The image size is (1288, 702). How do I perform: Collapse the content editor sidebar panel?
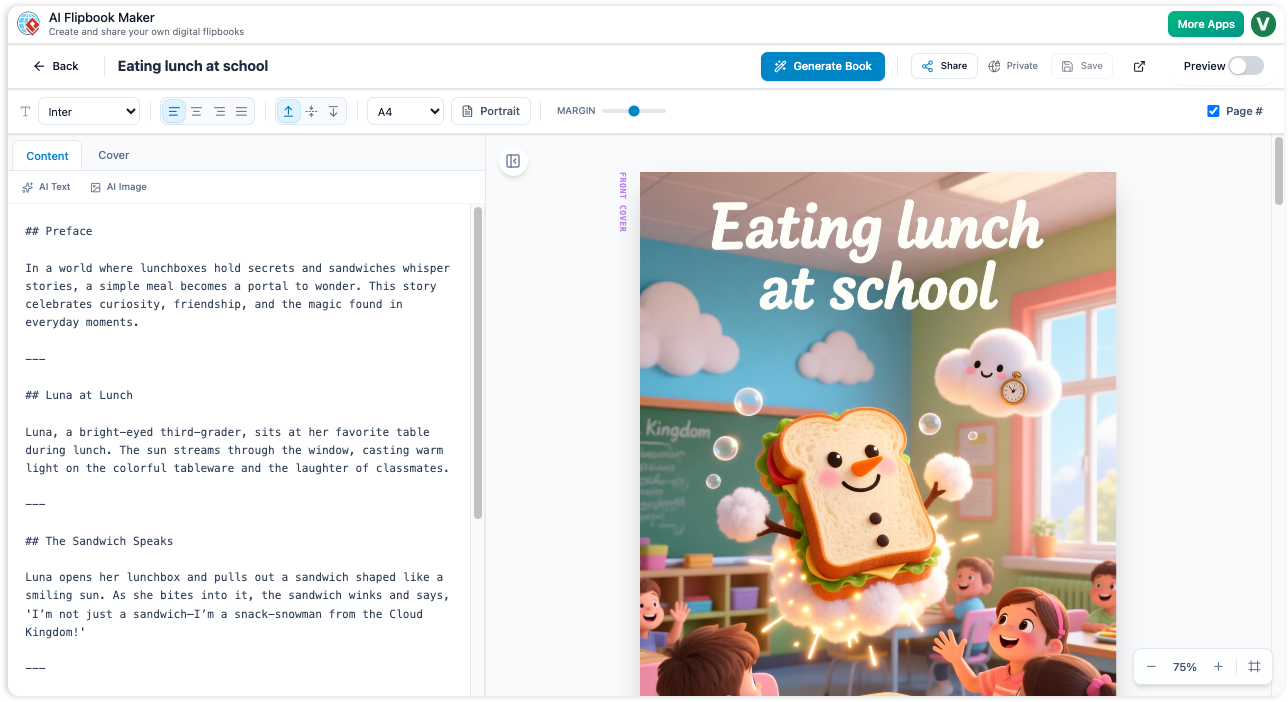[x=513, y=161]
